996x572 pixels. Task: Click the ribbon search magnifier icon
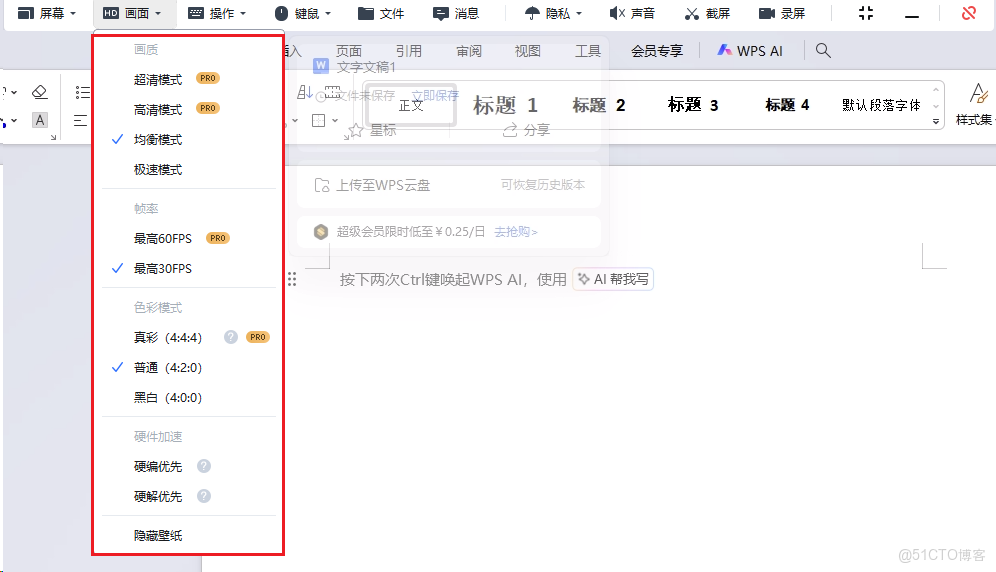[823, 50]
